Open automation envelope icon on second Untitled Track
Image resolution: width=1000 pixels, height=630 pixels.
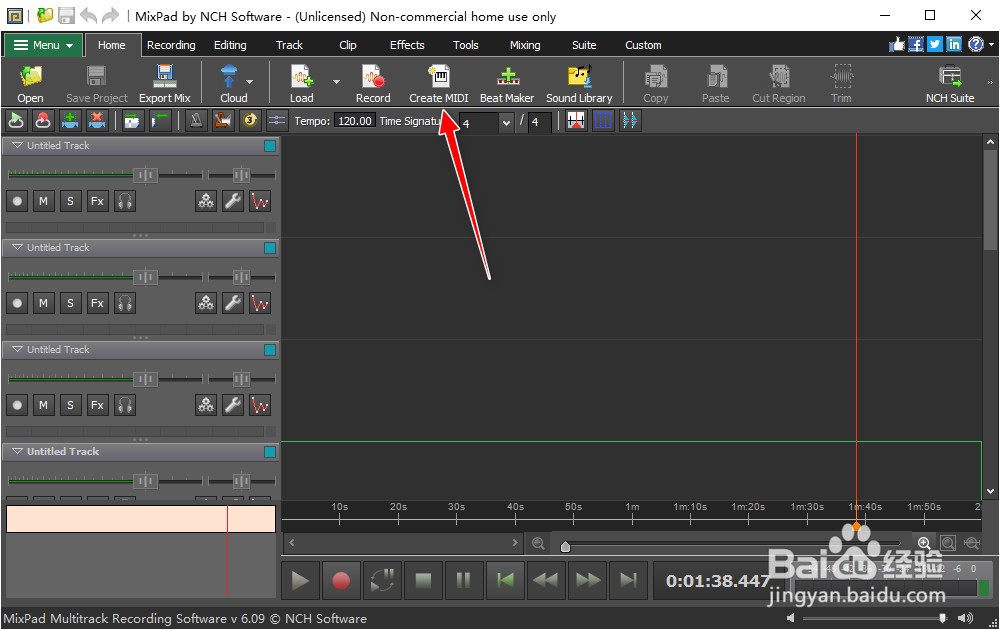[260, 303]
